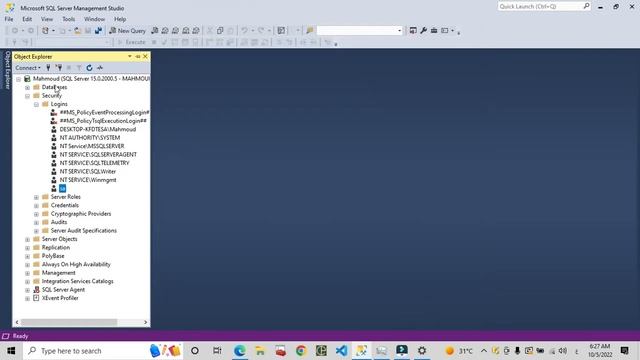Image resolution: width=640 pixels, height=360 pixels.
Task: Select the XEvent Profiler node
Action: pos(60,298)
